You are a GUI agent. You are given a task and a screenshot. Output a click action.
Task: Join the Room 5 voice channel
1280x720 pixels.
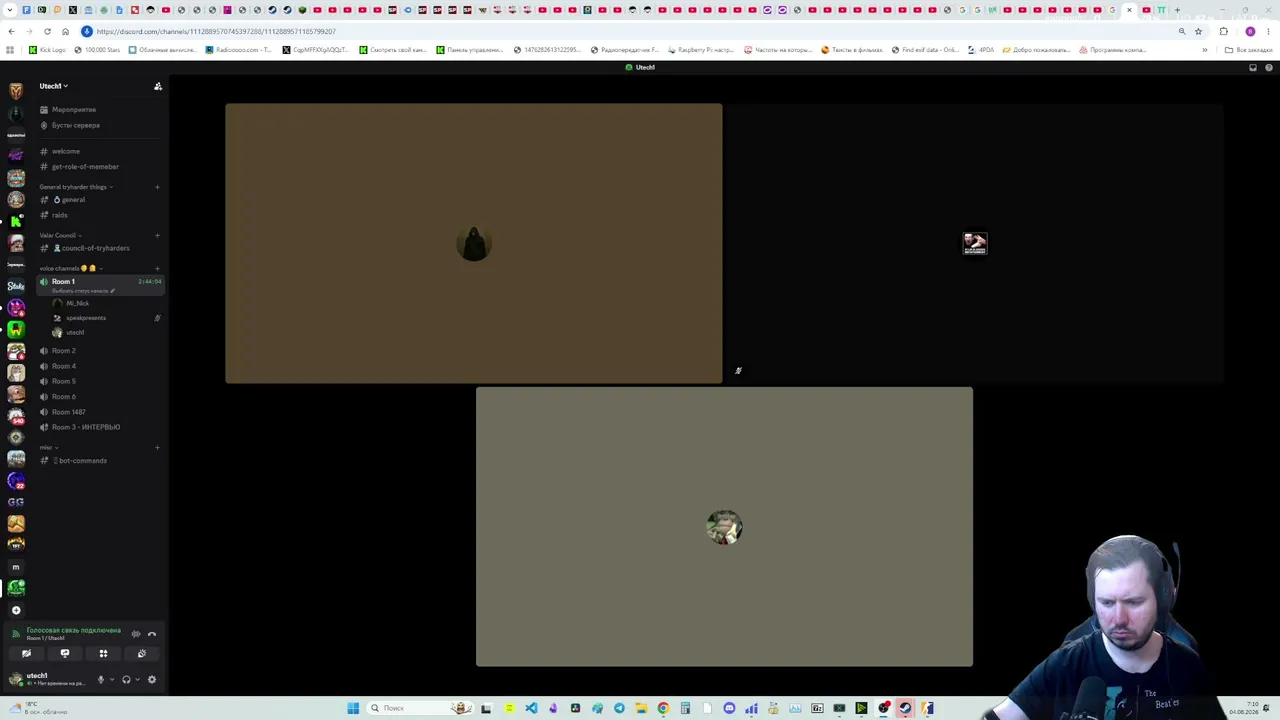pyautogui.click(x=64, y=381)
